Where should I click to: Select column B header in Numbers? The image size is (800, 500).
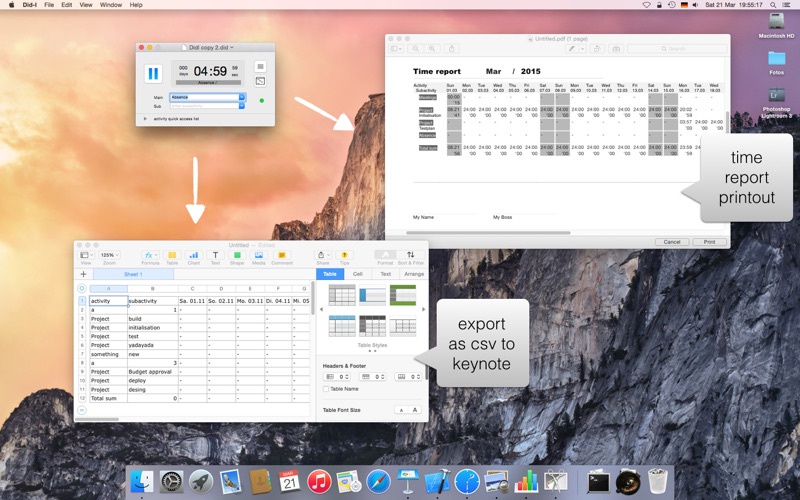coord(153,289)
